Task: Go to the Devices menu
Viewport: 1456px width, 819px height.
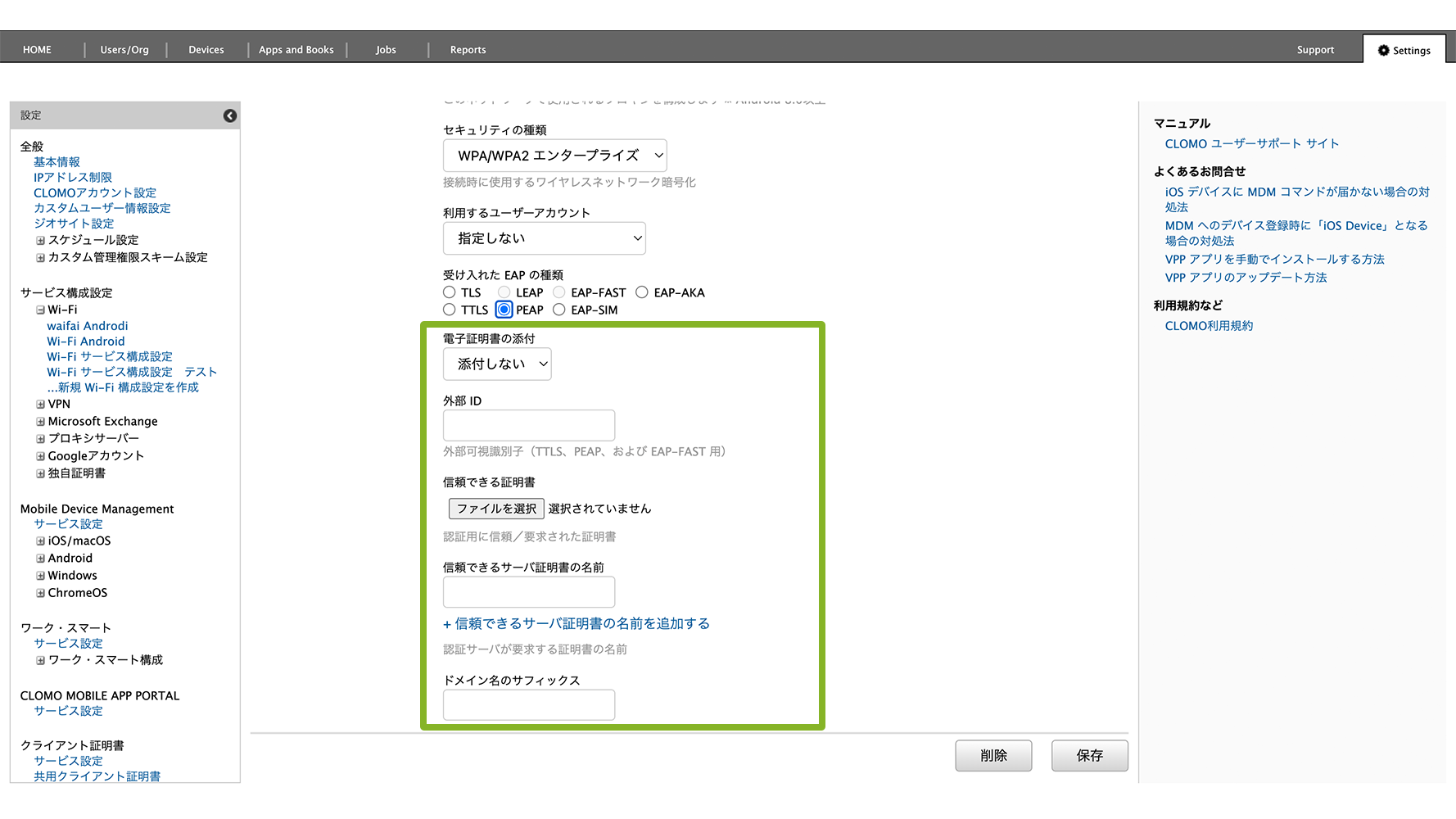Action: coord(206,50)
